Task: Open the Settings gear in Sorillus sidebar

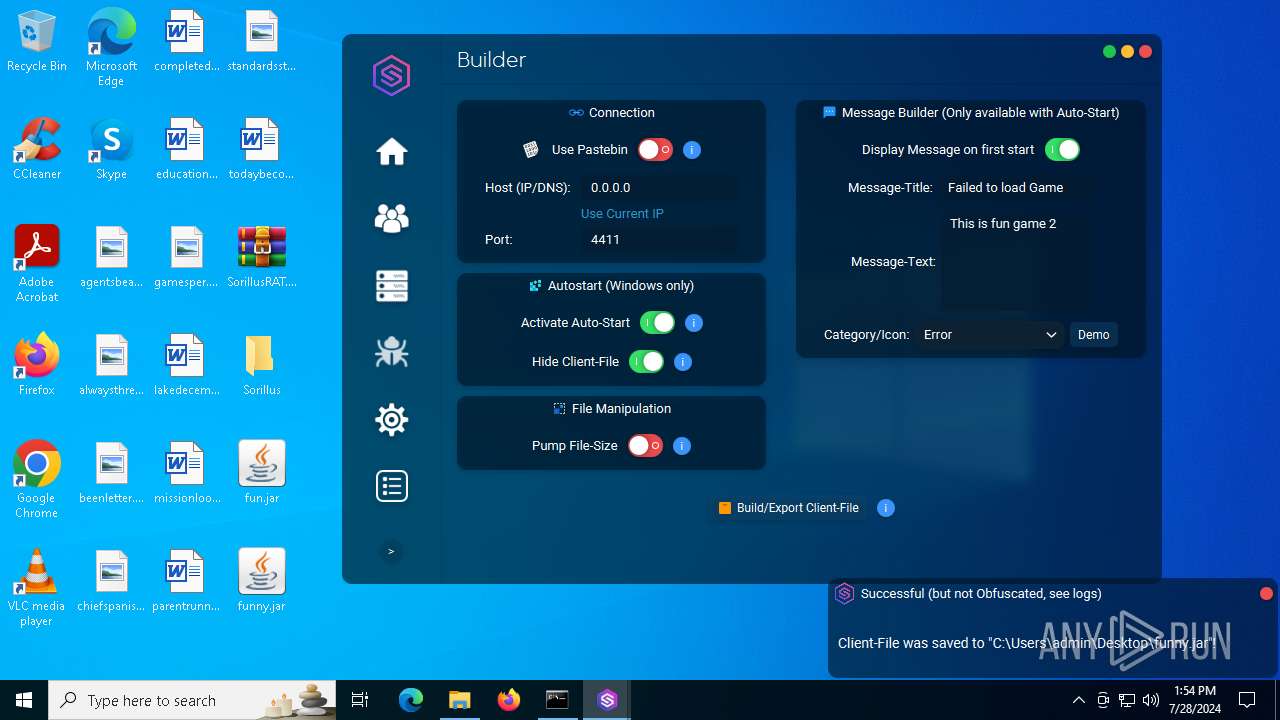Action: click(391, 419)
